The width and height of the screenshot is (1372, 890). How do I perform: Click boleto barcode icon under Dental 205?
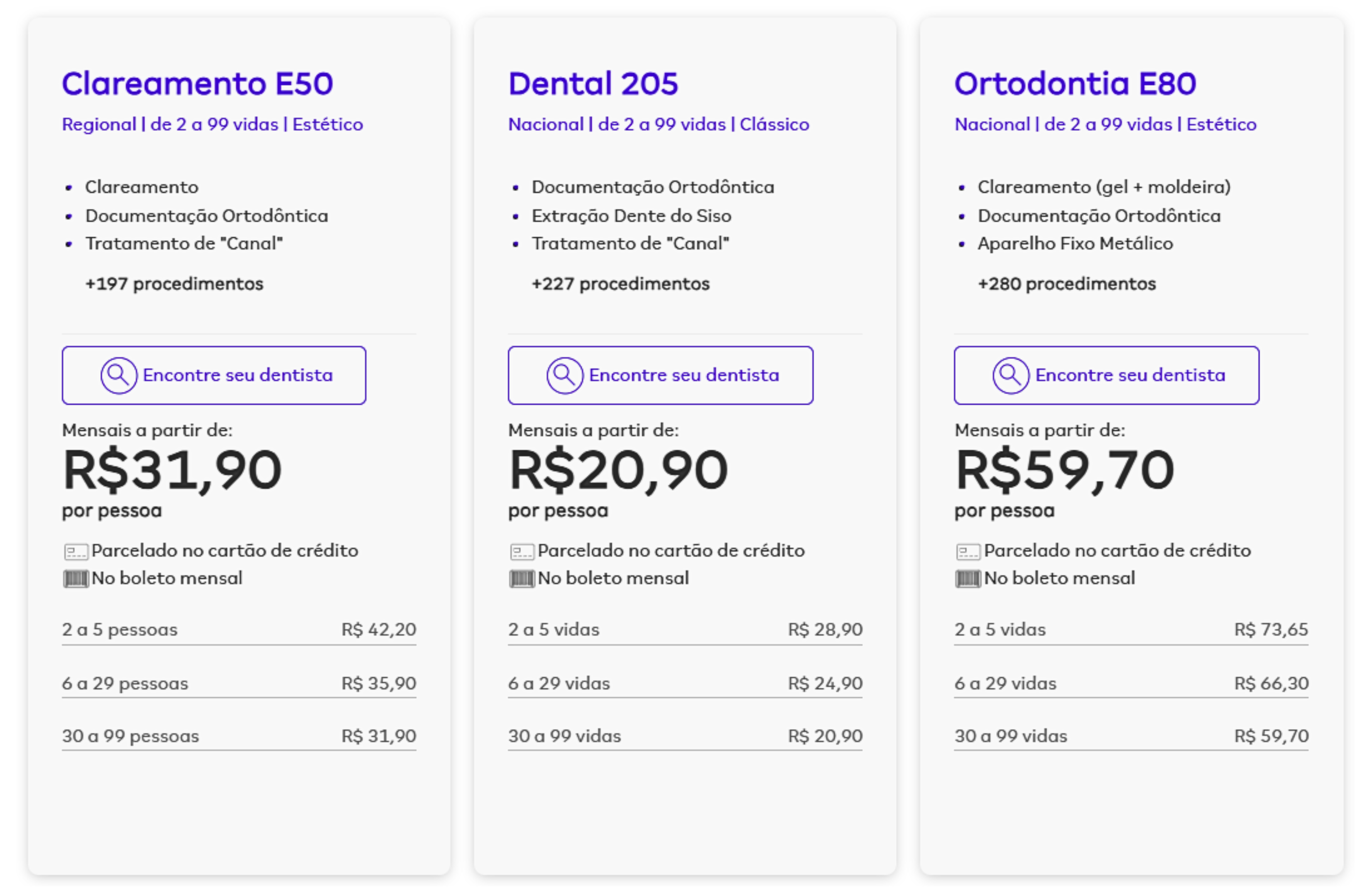(x=522, y=579)
